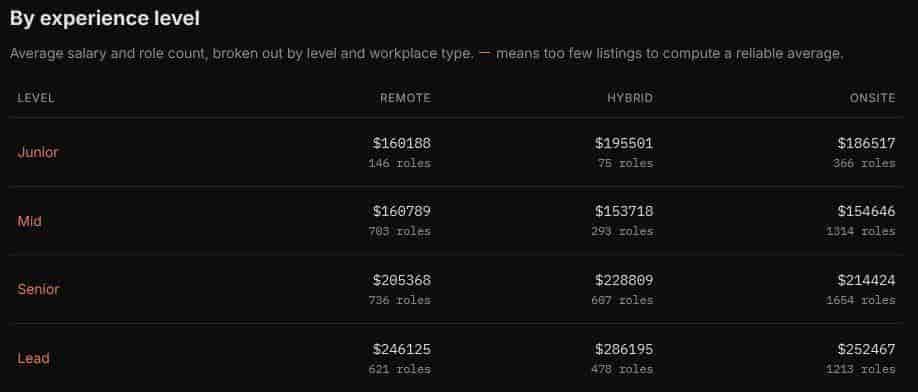Click the 146 roles count
The height and width of the screenshot is (392, 918).
pos(400,163)
